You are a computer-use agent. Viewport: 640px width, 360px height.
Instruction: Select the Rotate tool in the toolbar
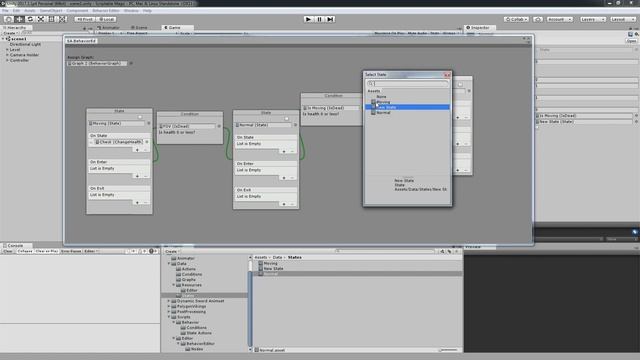coord(30,19)
